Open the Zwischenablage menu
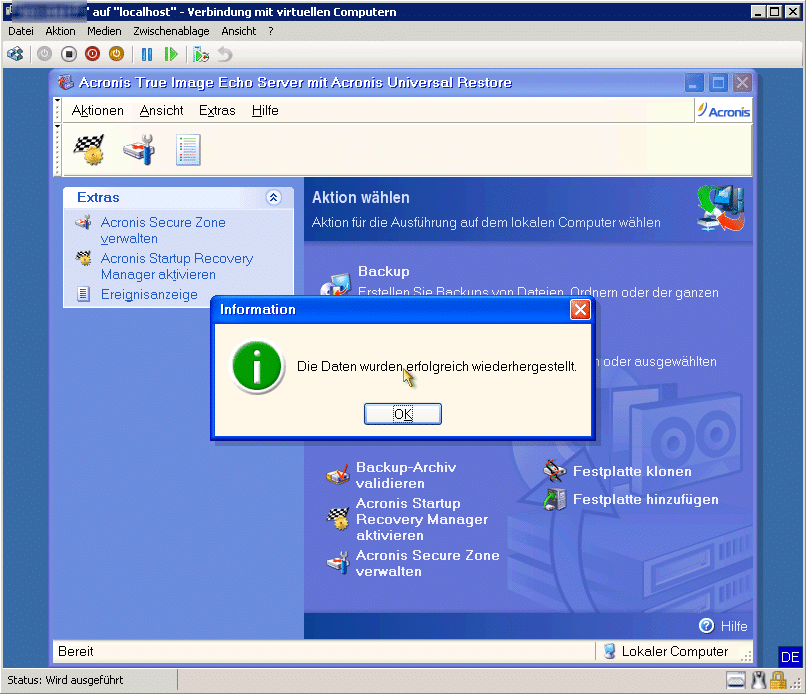 171,31
